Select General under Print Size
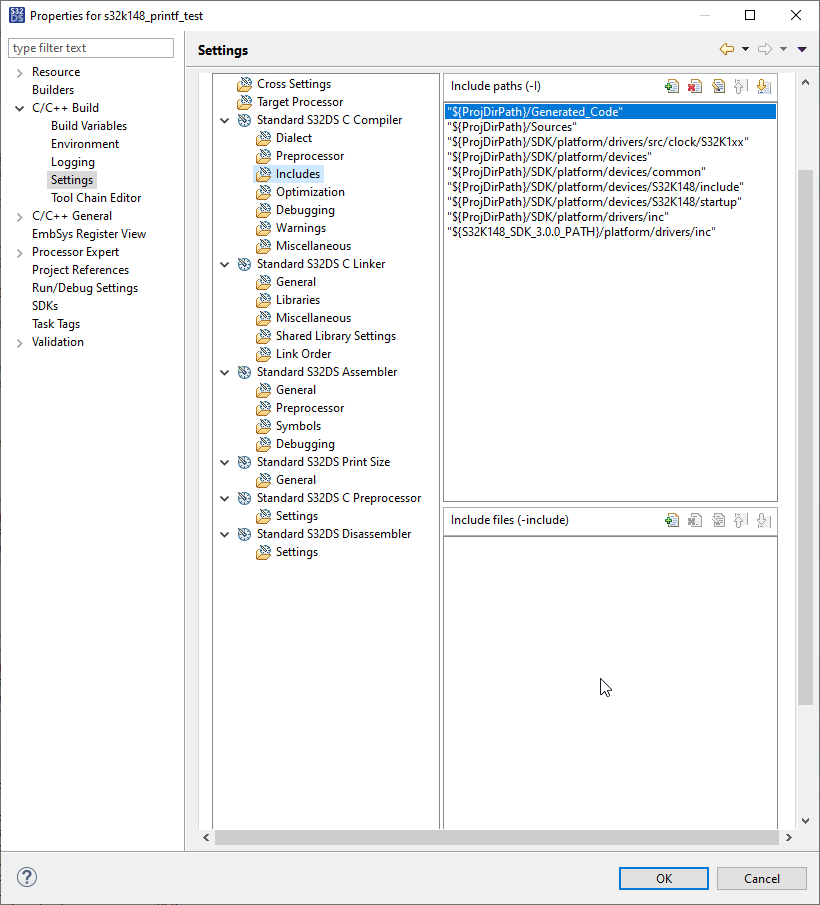The image size is (820, 905). (296, 480)
